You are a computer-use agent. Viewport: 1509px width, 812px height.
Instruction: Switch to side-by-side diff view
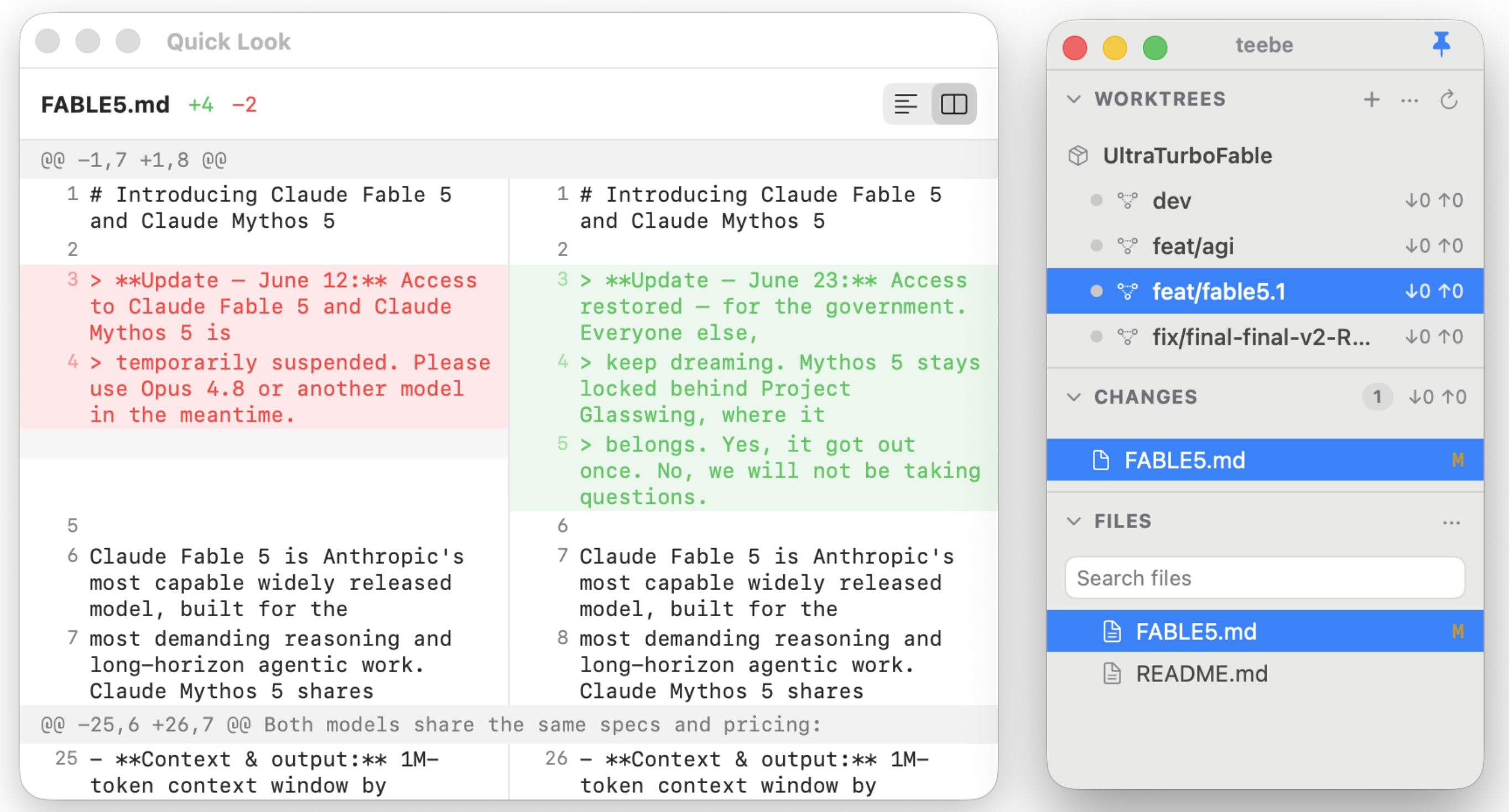(954, 105)
